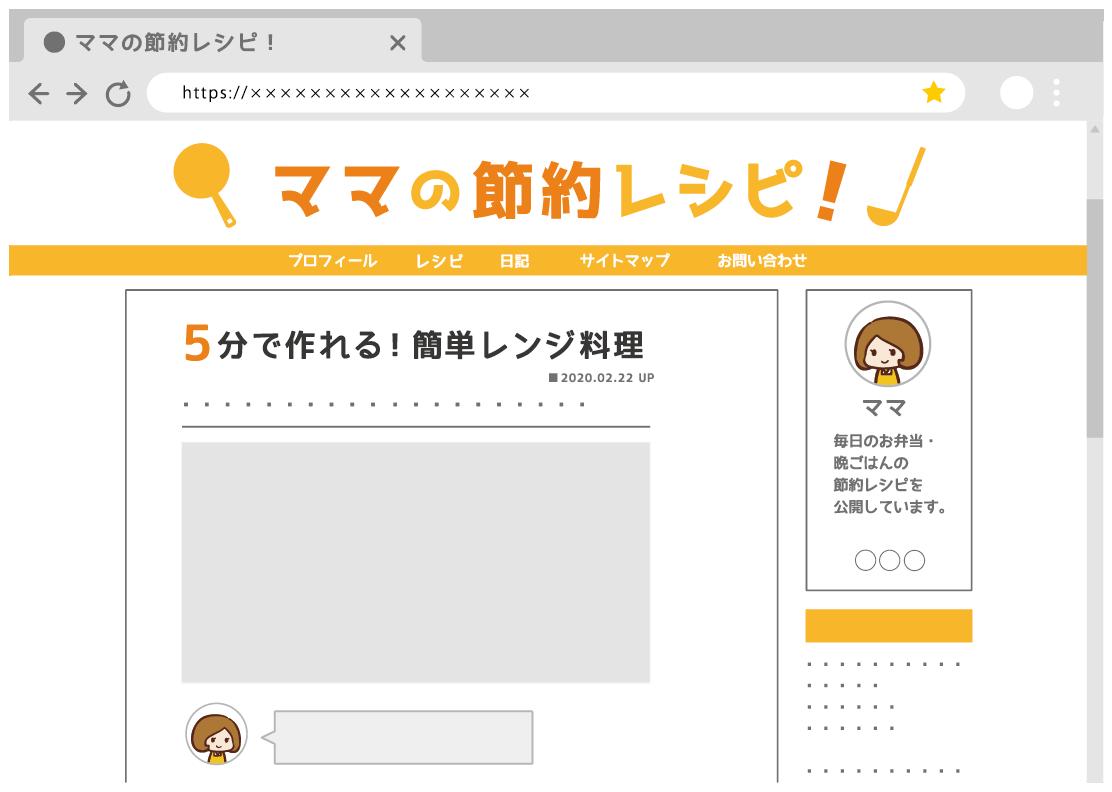
Task: Reload the page with the refresh icon
Action: coord(118,94)
